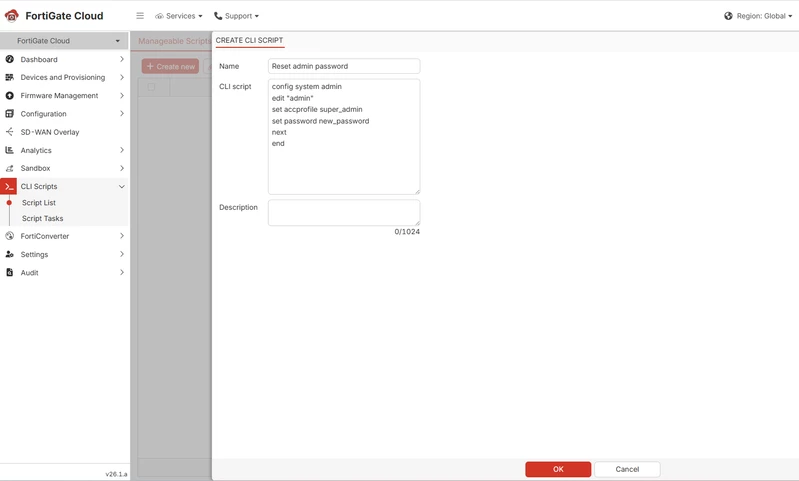The height and width of the screenshot is (481, 799).
Task: Click the 0/1024 character counter
Action: [407, 232]
